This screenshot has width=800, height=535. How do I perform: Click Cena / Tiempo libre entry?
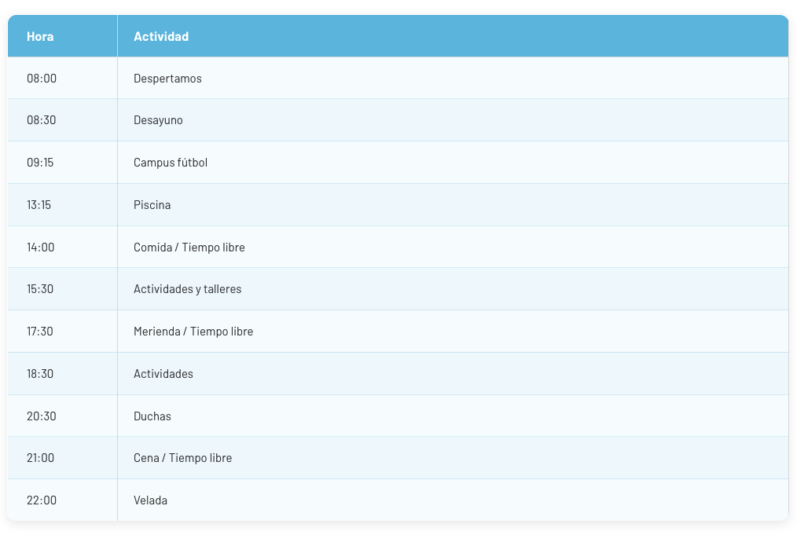[x=182, y=458]
